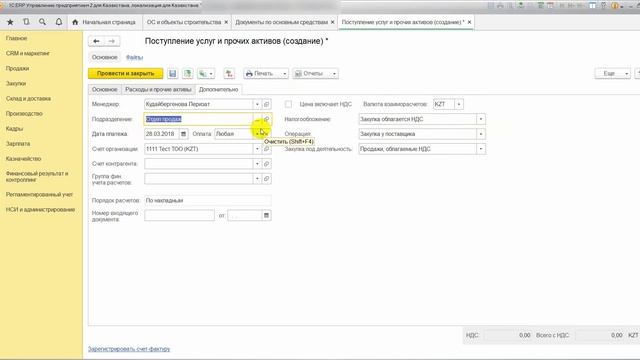640x360 pixels.
Task: Click the forward arrow navigation button
Action: click(112, 41)
